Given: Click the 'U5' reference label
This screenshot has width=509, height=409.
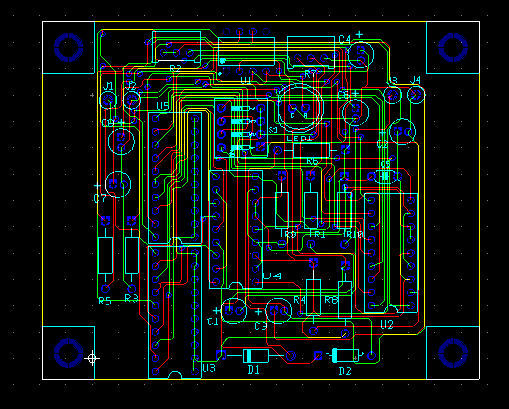Looking at the screenshot, I should pos(162,106).
